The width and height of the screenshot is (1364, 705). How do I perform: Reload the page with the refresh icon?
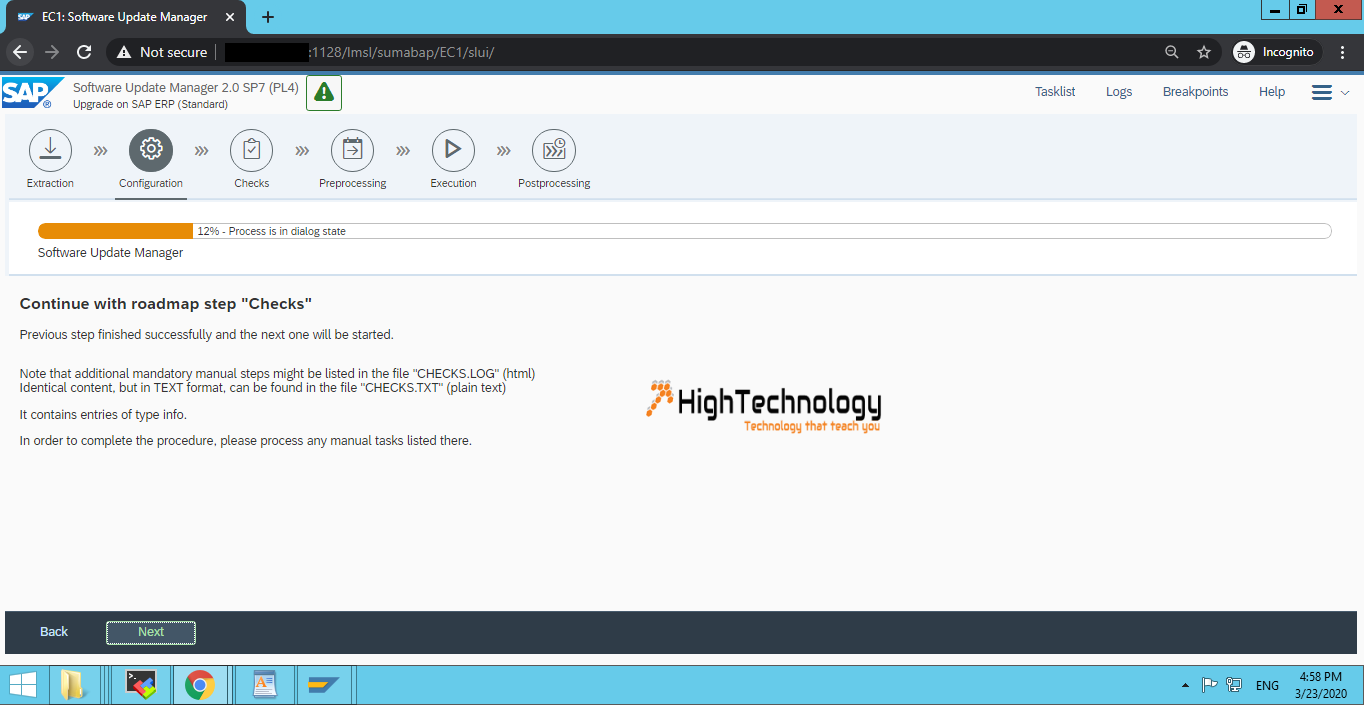pos(84,52)
